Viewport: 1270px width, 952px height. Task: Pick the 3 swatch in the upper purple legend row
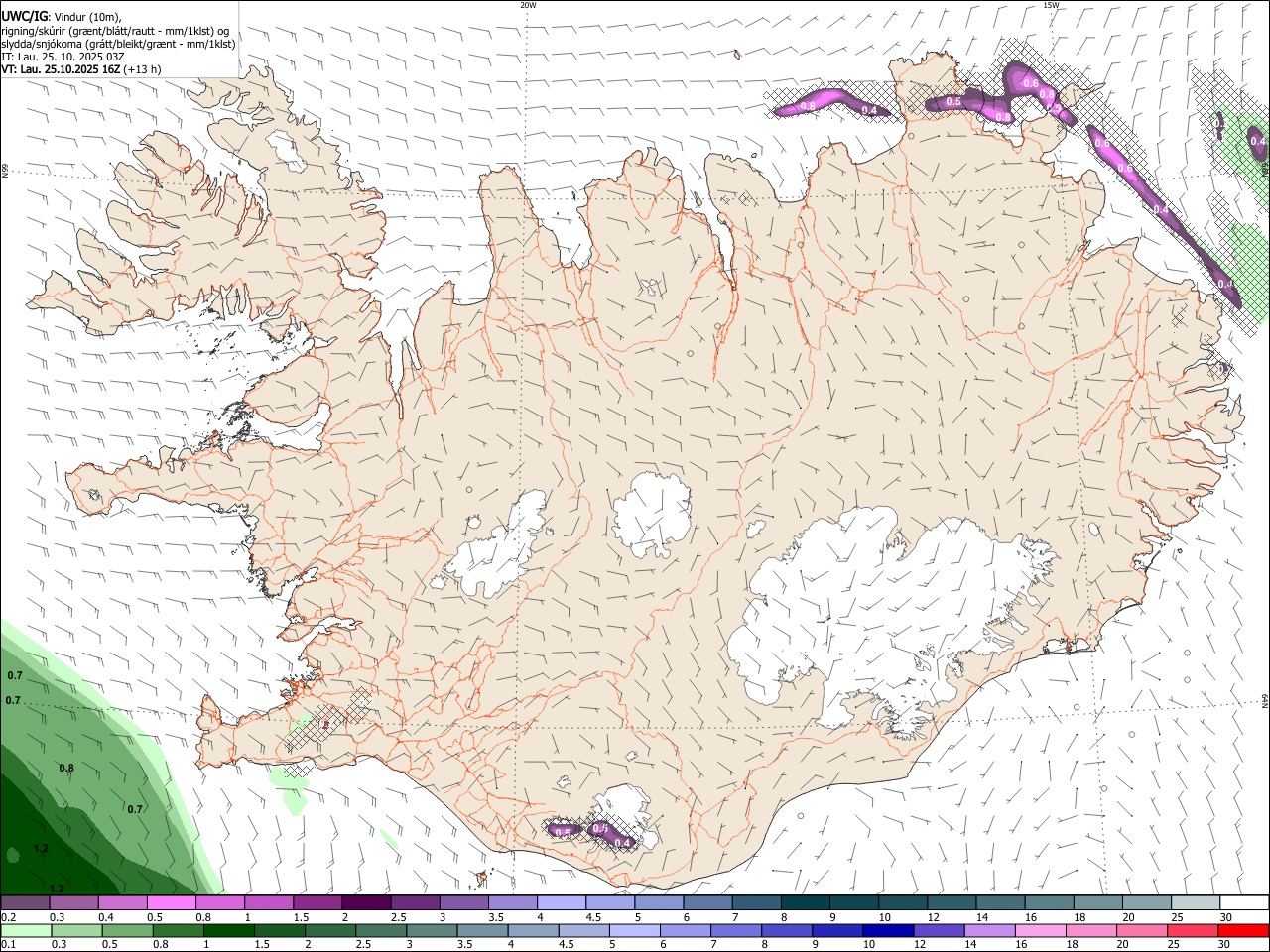tap(464, 902)
